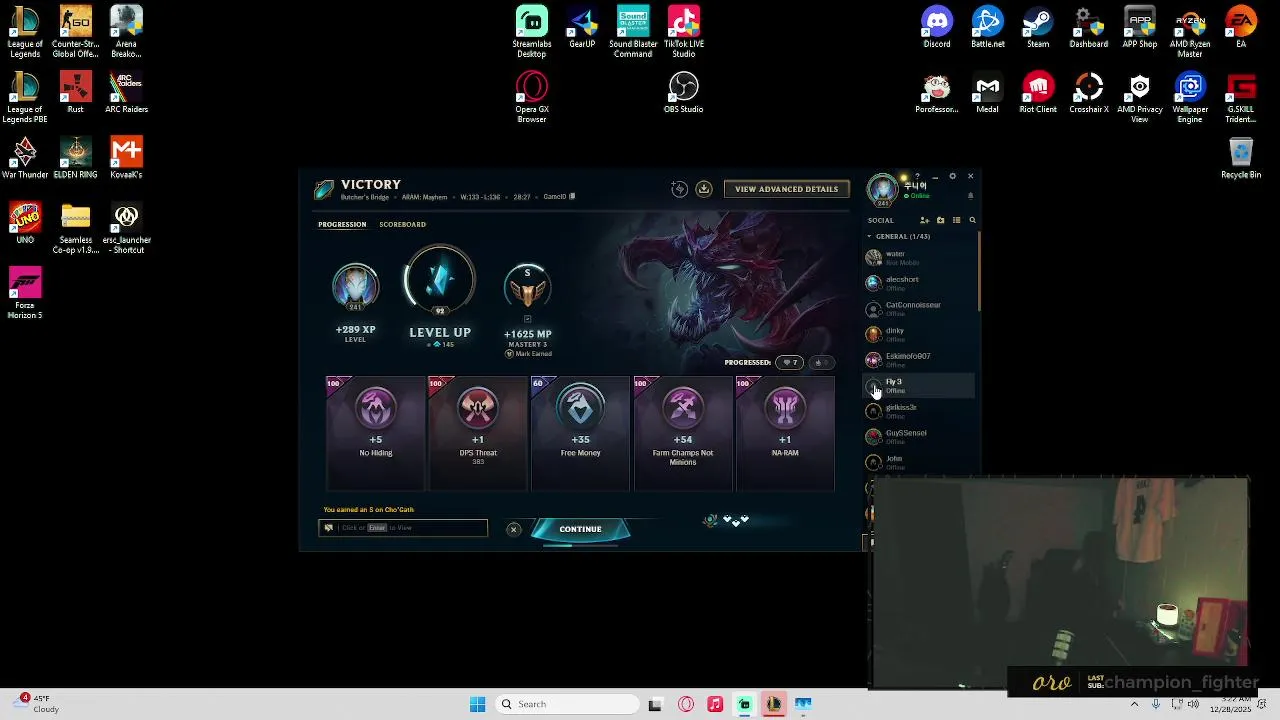The width and height of the screenshot is (1280, 720).
Task: Open the Streamlabs Desktop shortcut
Action: (532, 32)
